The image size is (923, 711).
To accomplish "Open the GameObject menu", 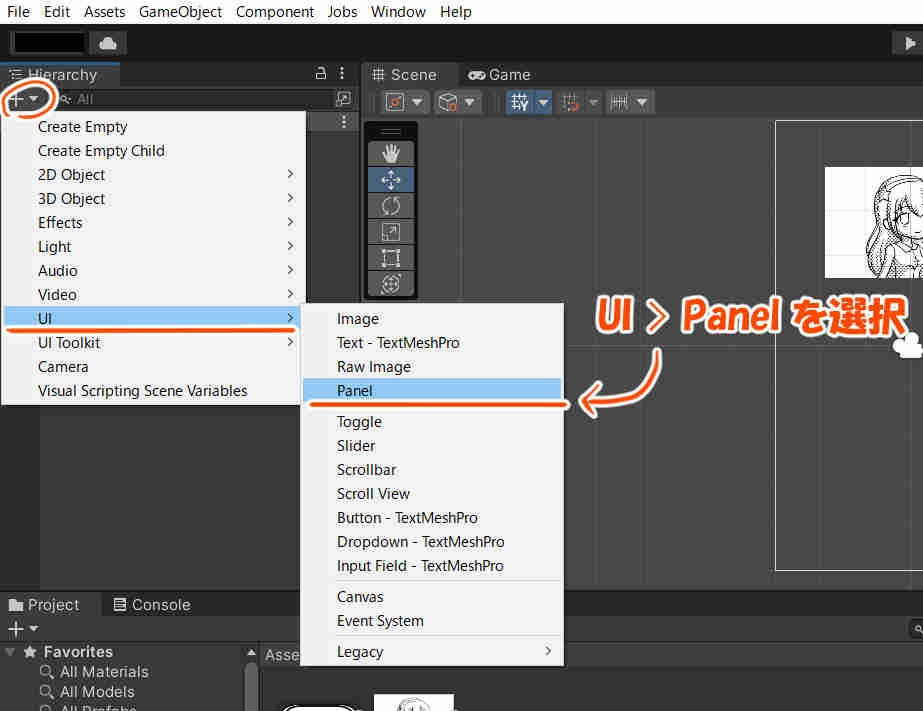I will point(180,12).
